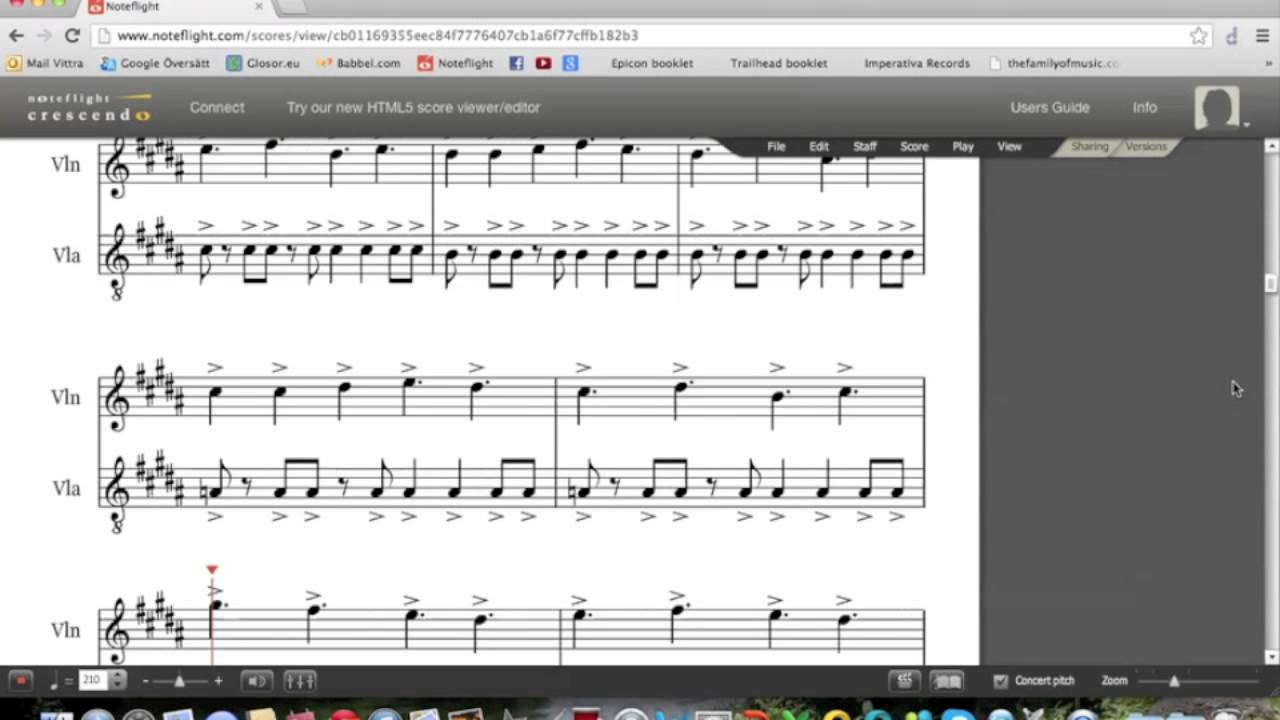Open the thefamilyofmusic.co bookmark
This screenshot has height=720, width=1280.
pos(1054,63)
